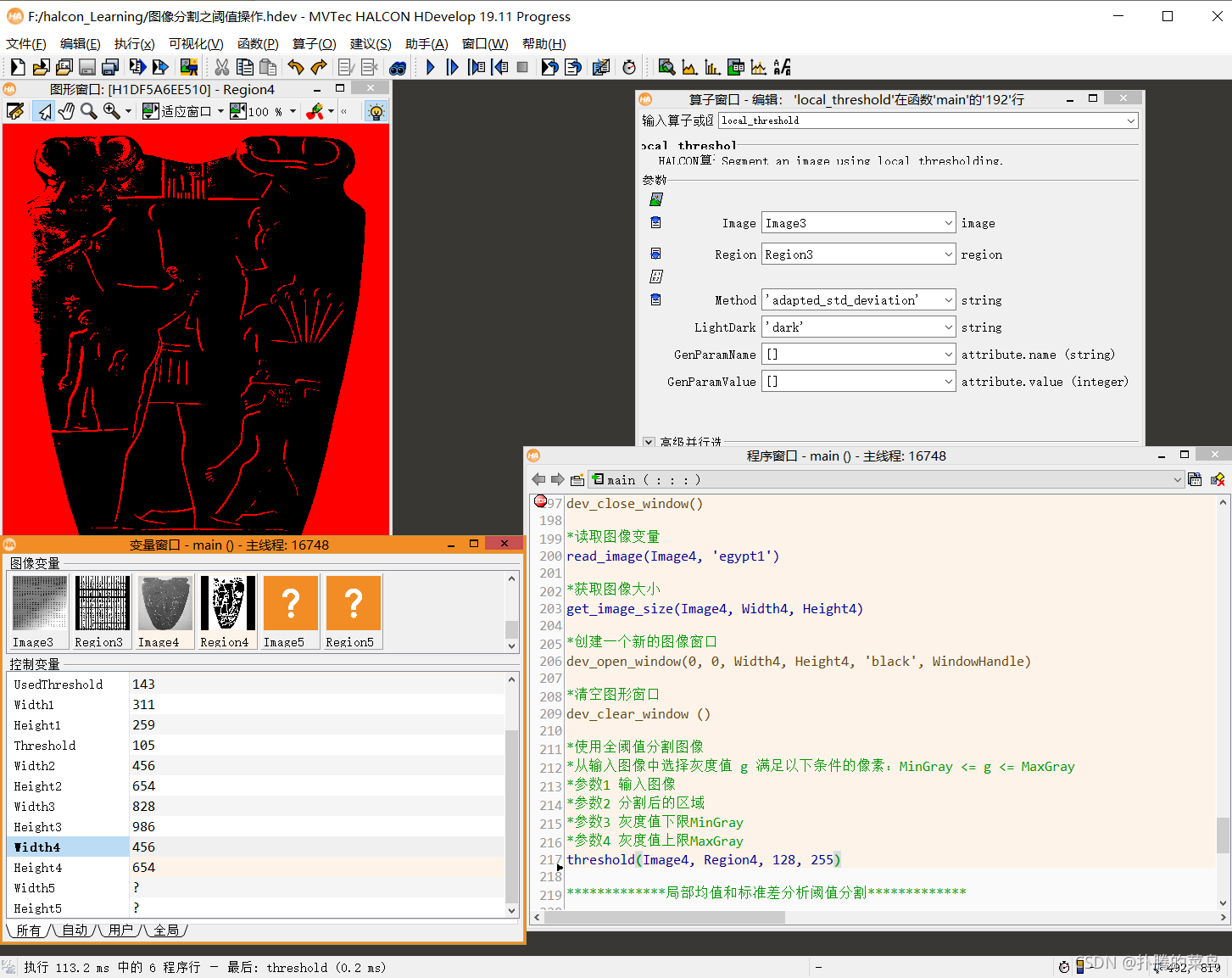This screenshot has width=1232, height=978.
Task: Open the Feature Histogram tool icon
Action: 712,67
